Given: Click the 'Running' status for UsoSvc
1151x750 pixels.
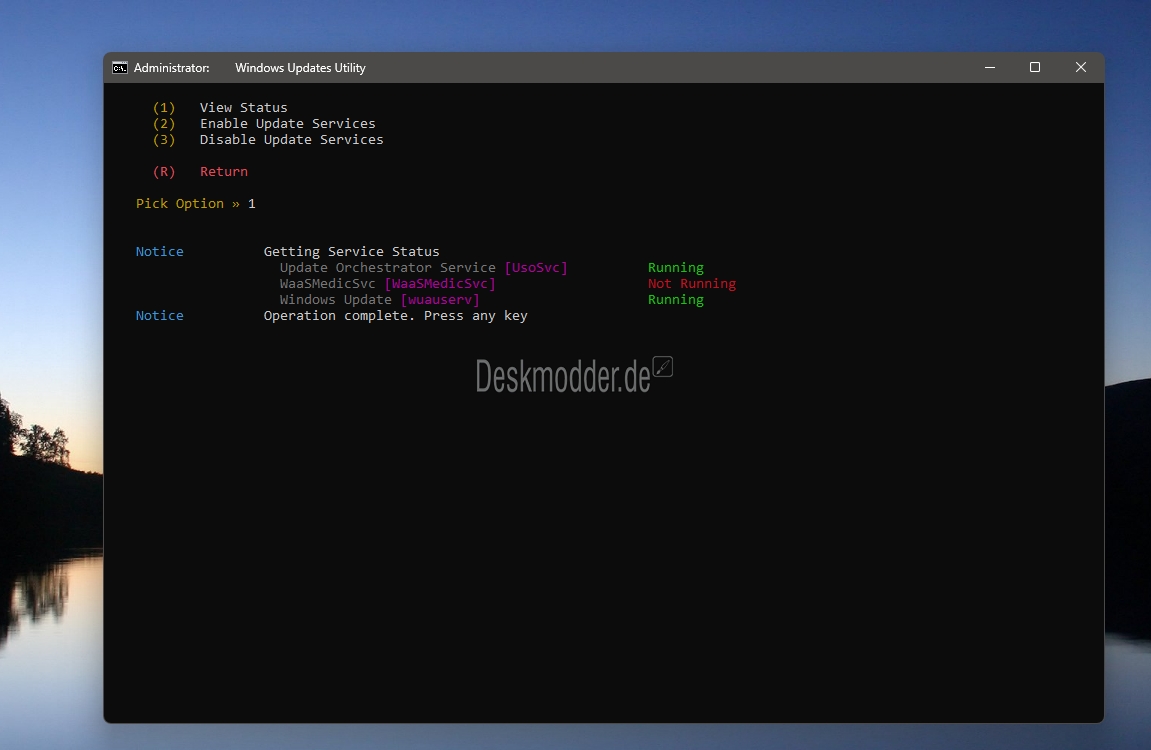Looking at the screenshot, I should click(675, 268).
